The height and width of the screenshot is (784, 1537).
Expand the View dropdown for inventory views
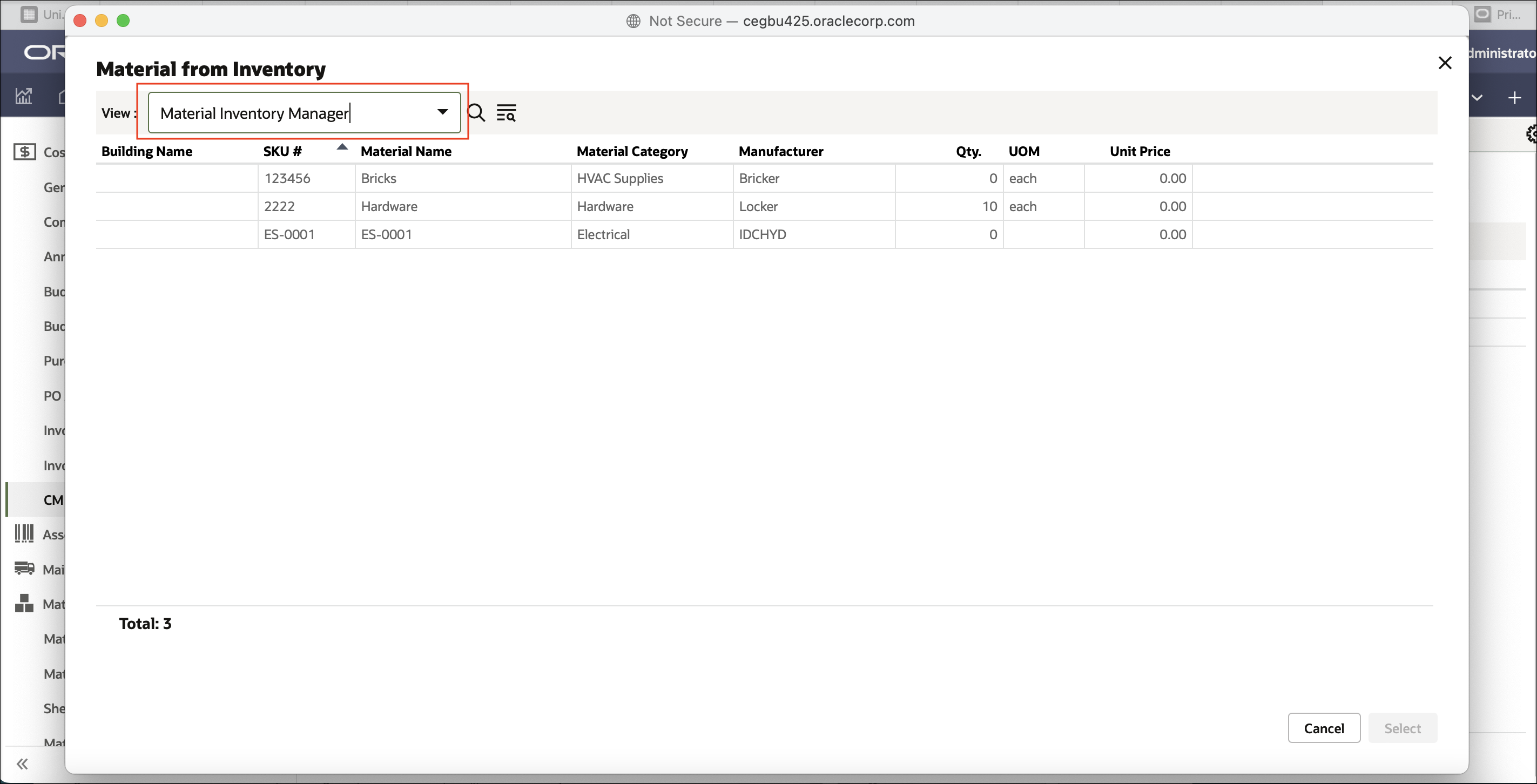click(442, 112)
